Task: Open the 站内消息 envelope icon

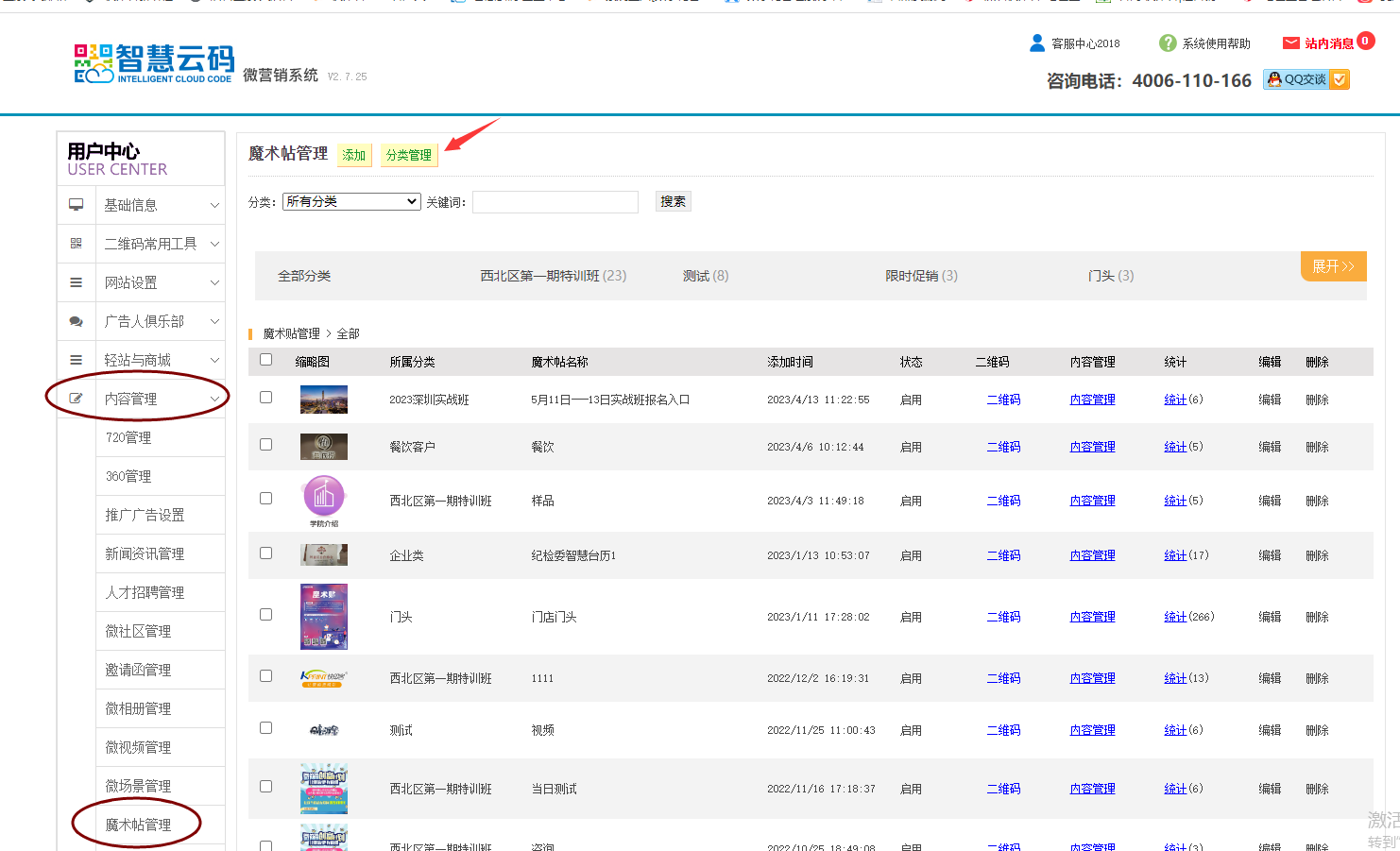Action: click(x=1290, y=43)
